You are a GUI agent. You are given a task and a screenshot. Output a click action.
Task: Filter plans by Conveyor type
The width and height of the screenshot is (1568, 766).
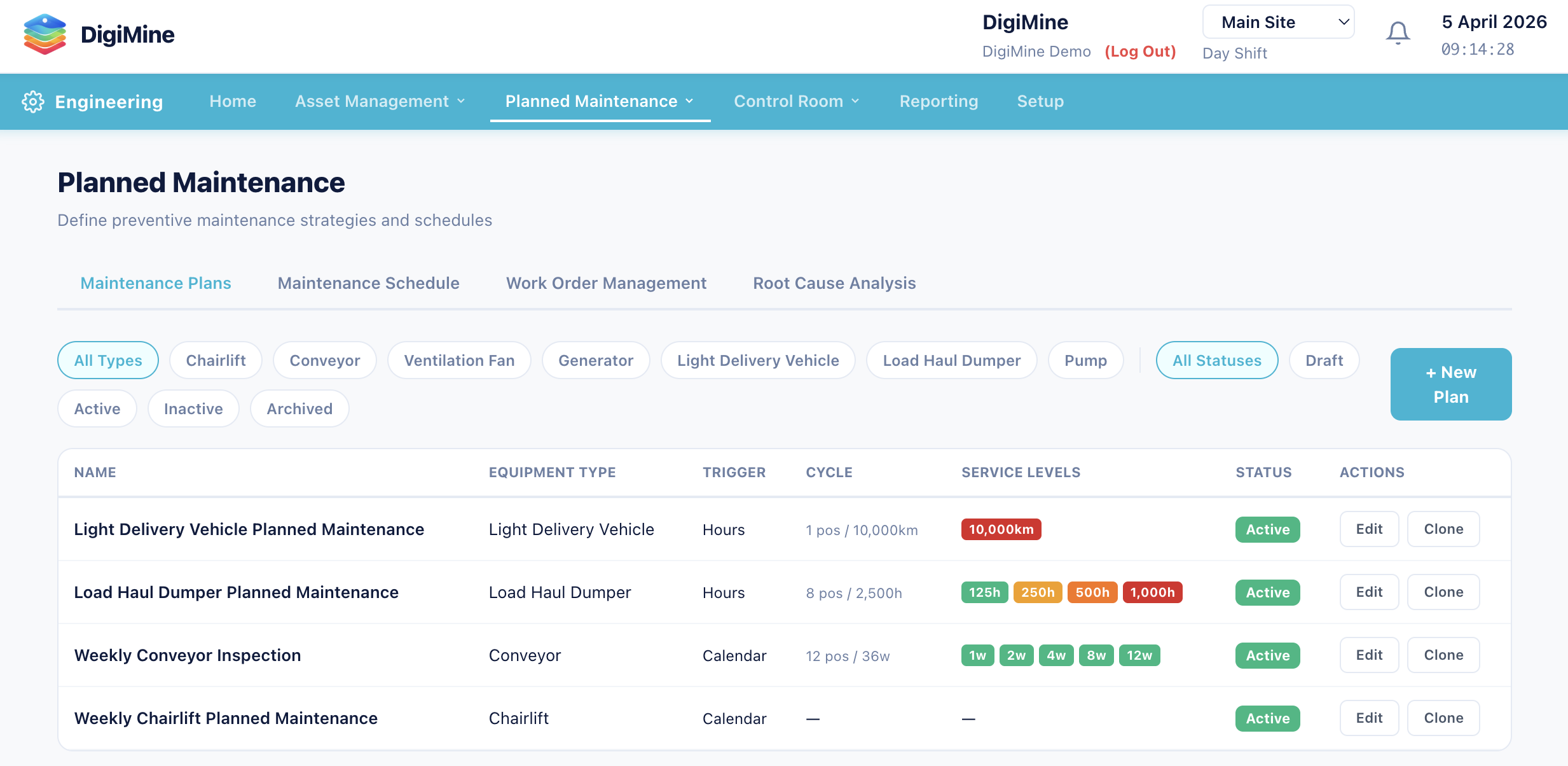pyautogui.click(x=324, y=361)
